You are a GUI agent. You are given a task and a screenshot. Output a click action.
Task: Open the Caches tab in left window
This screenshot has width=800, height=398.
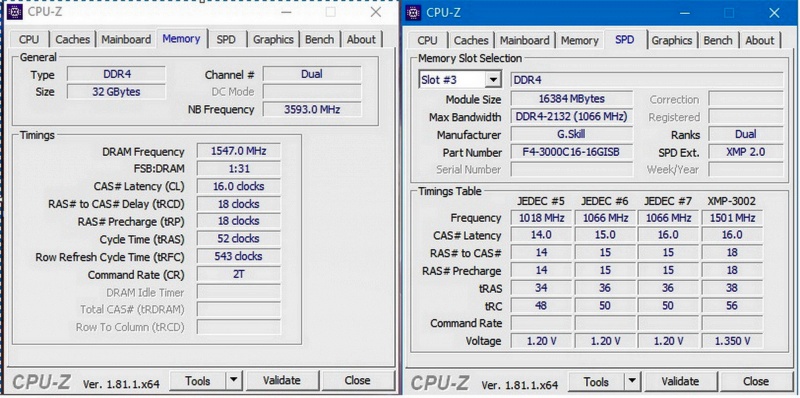click(73, 39)
